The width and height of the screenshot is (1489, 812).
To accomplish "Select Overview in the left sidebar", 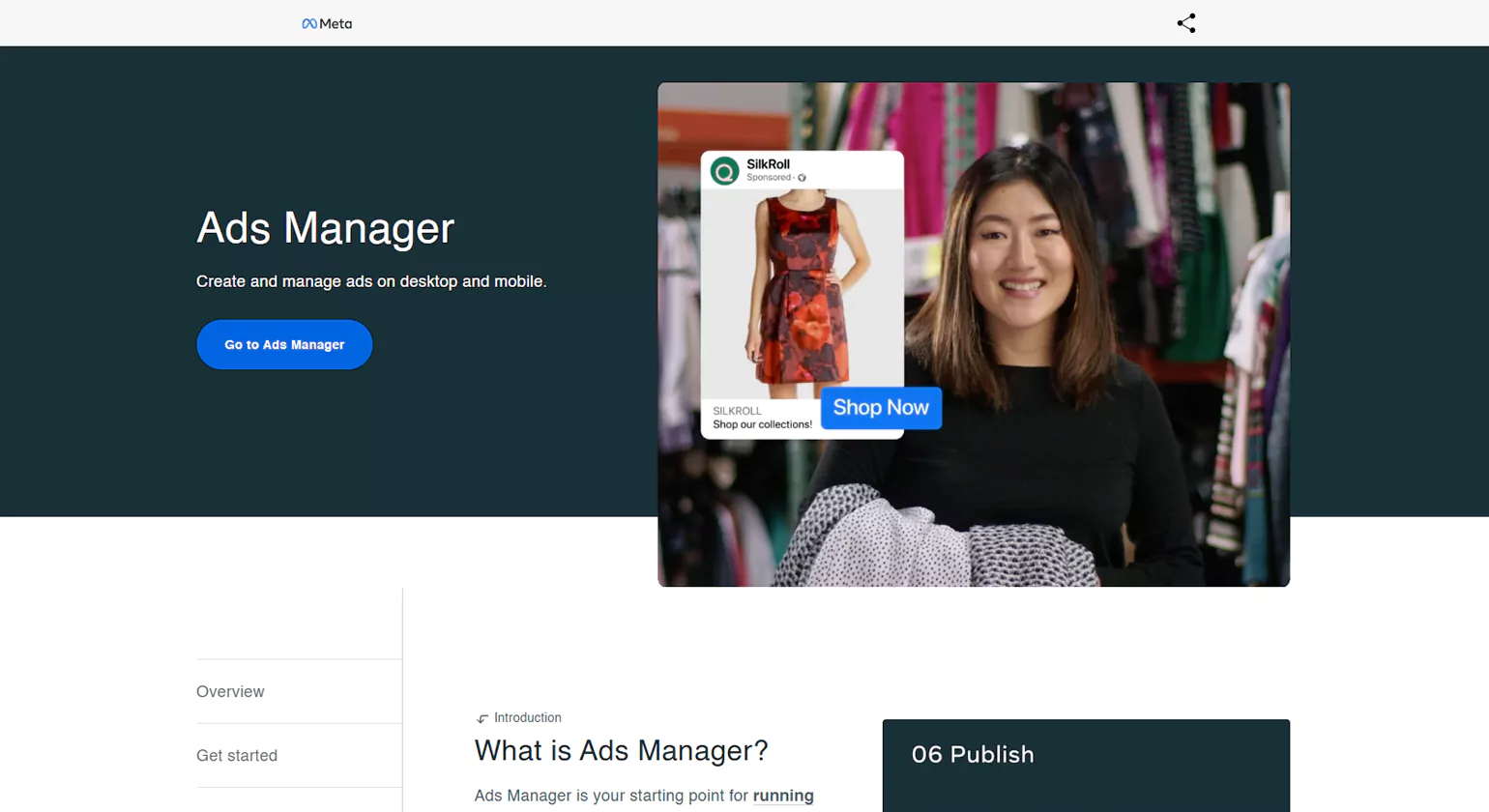I will [x=230, y=691].
